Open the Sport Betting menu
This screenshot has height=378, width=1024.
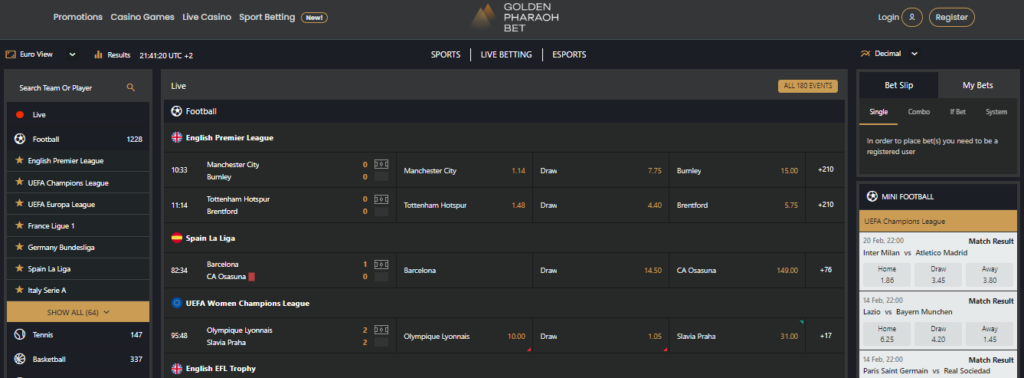[266, 18]
